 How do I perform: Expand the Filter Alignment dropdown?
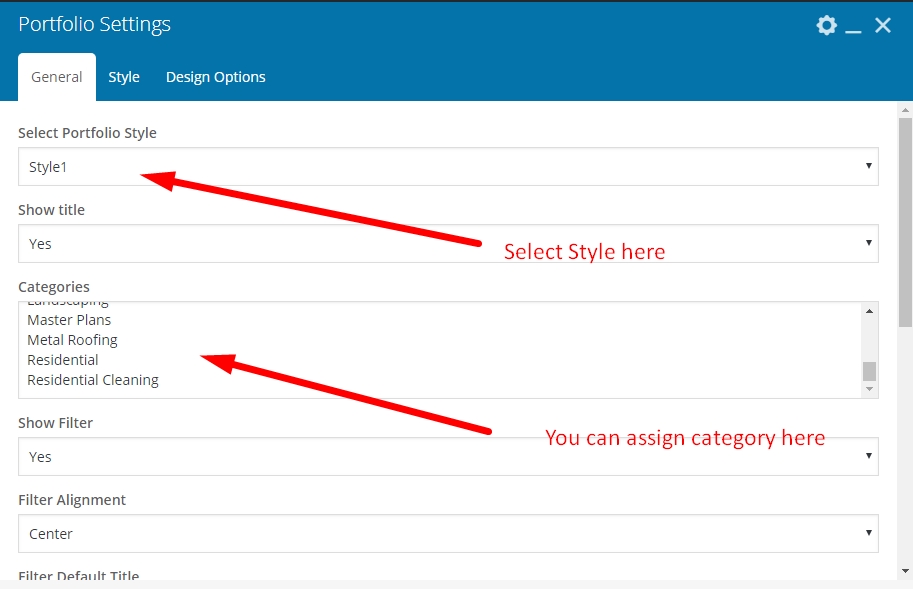pyautogui.click(x=448, y=534)
